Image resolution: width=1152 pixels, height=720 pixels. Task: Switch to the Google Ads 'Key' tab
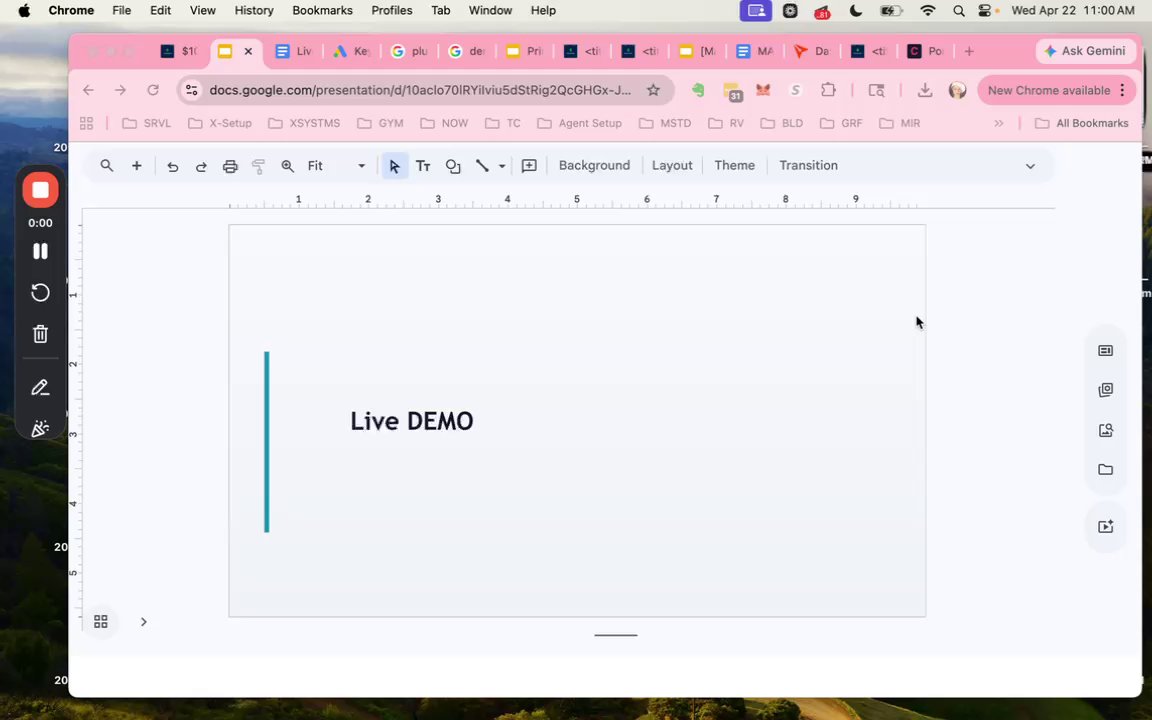(x=351, y=51)
